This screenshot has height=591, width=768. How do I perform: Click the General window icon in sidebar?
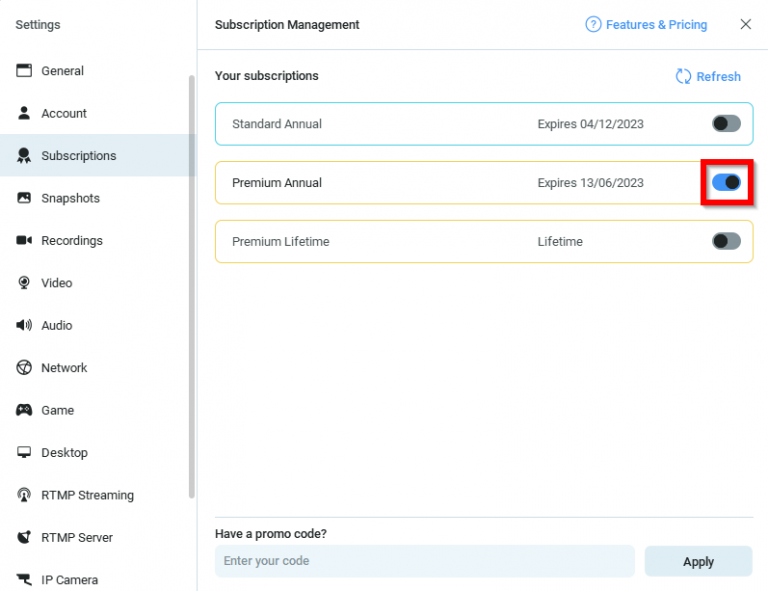(24, 71)
